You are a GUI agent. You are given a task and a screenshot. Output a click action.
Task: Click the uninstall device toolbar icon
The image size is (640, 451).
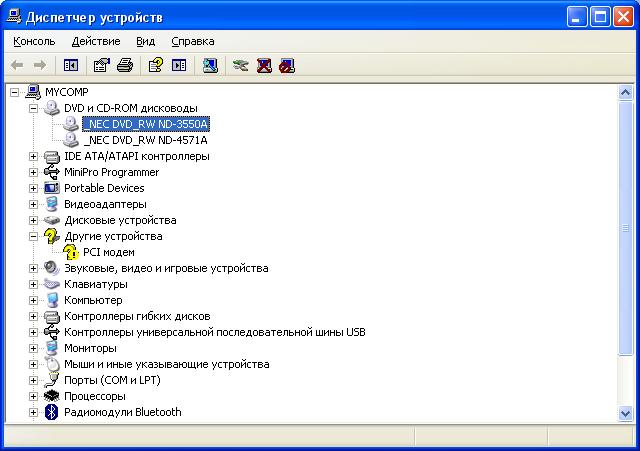(x=264, y=66)
